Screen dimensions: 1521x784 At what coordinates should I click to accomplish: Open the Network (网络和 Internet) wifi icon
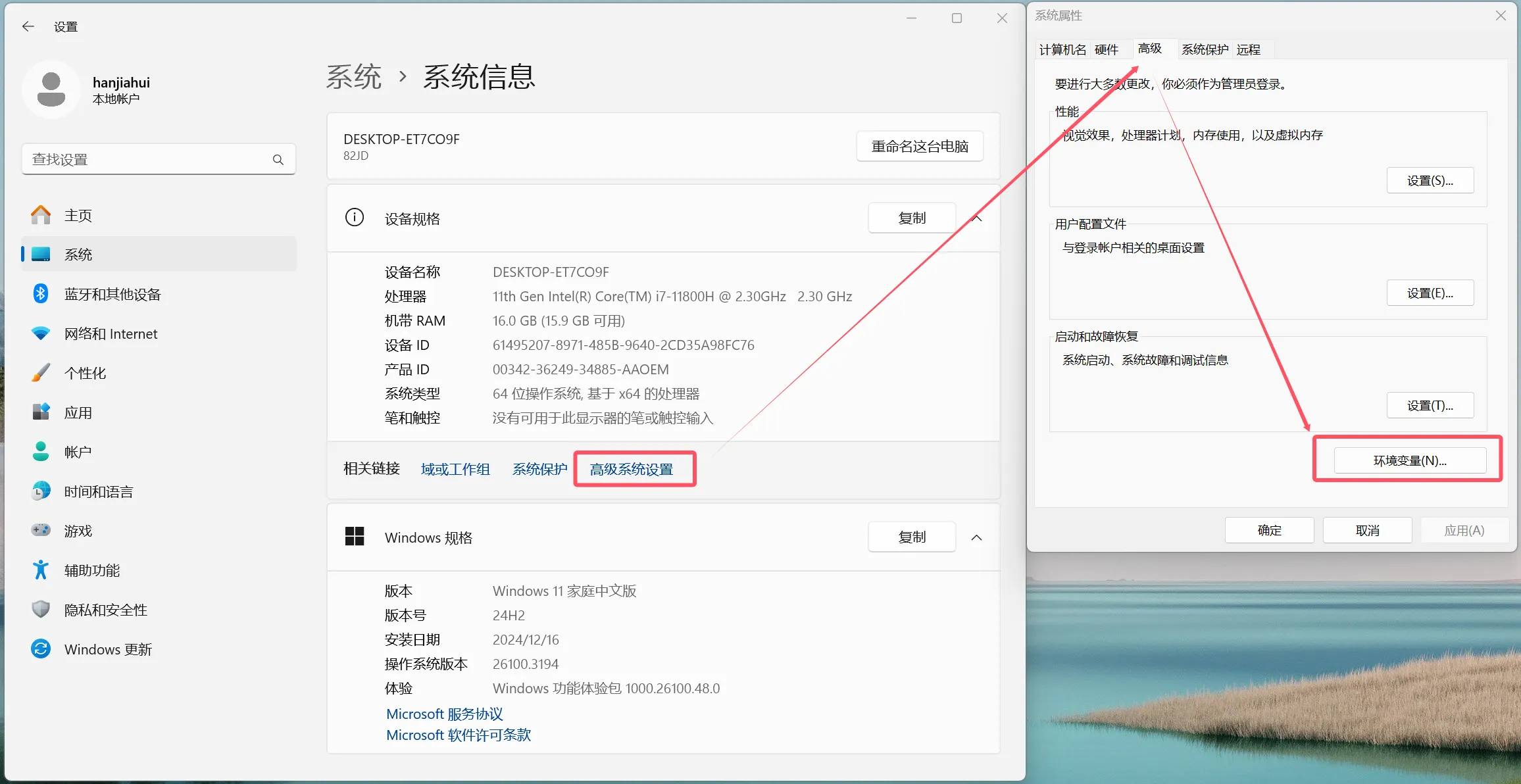41,333
